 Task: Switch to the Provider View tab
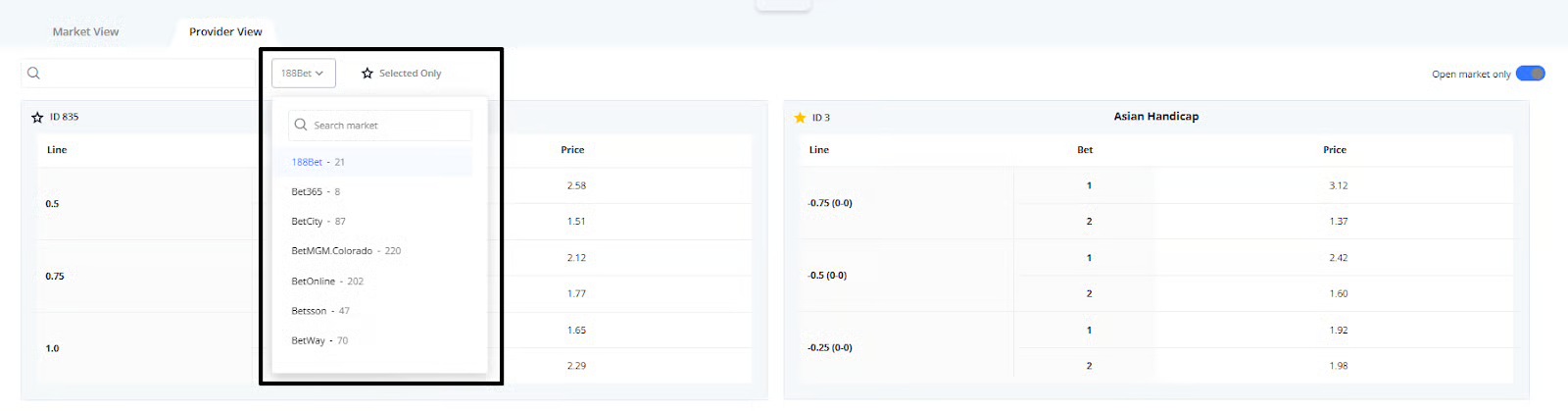click(x=225, y=32)
